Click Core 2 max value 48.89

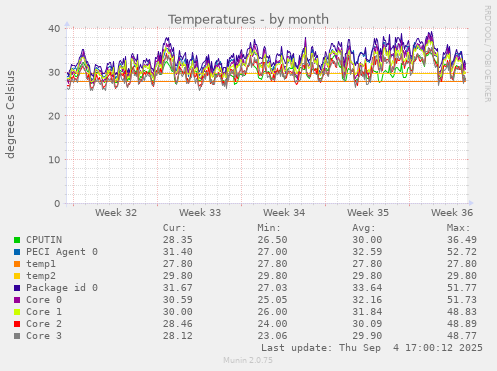point(462,324)
